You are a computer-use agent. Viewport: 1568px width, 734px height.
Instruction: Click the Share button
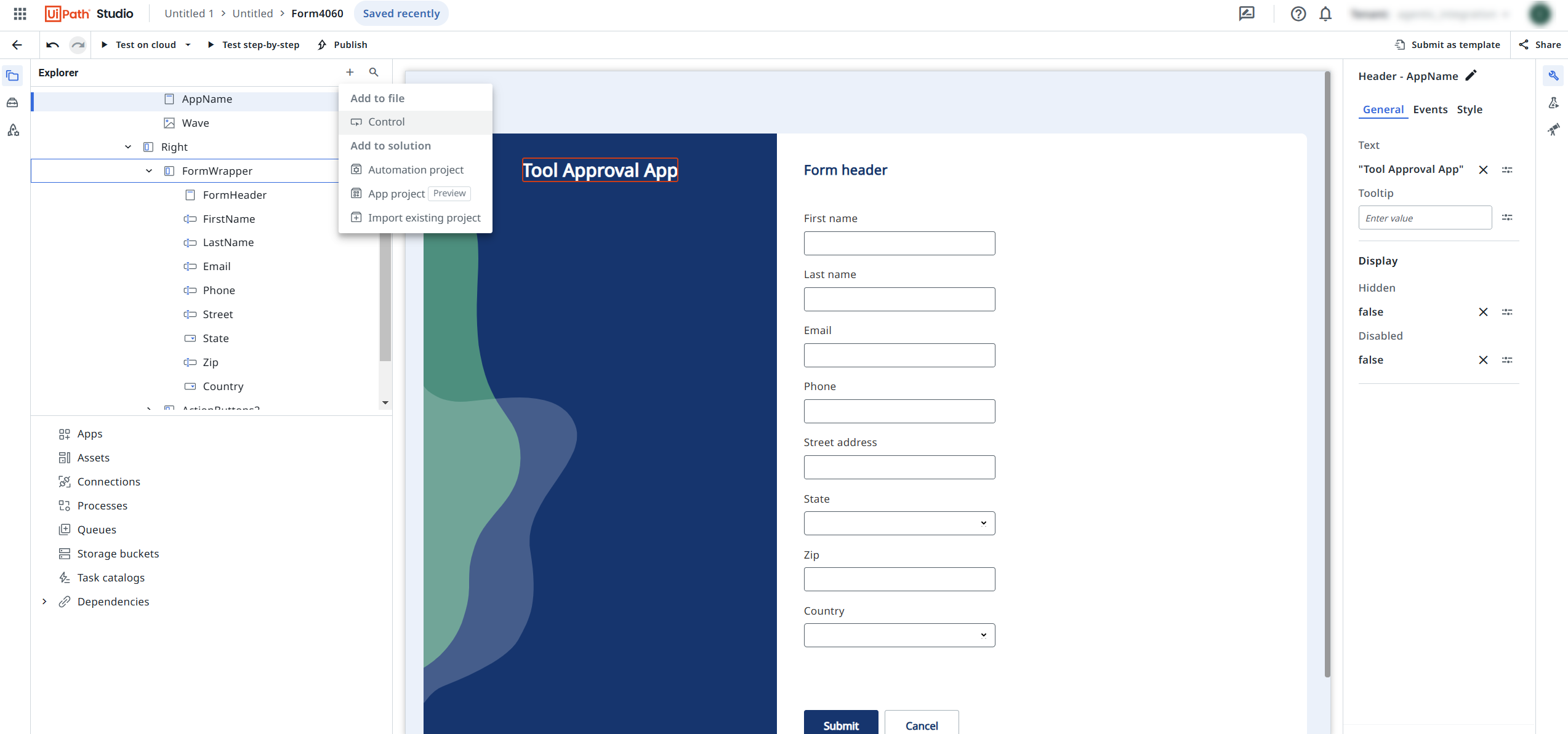click(1540, 45)
